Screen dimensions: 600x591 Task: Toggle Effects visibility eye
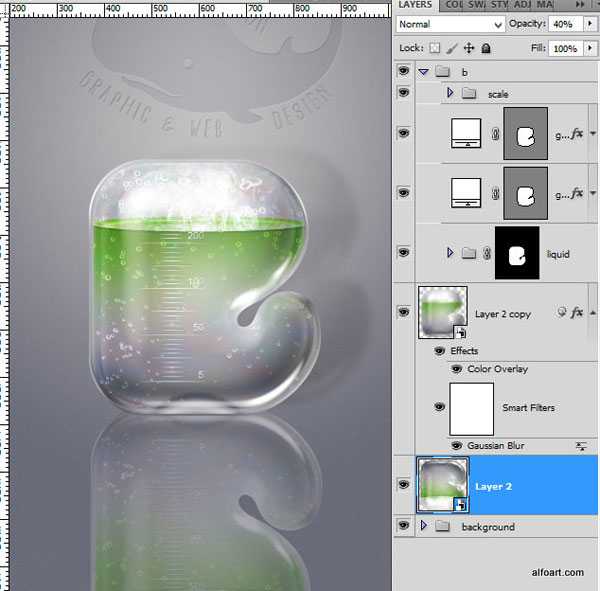(440, 351)
